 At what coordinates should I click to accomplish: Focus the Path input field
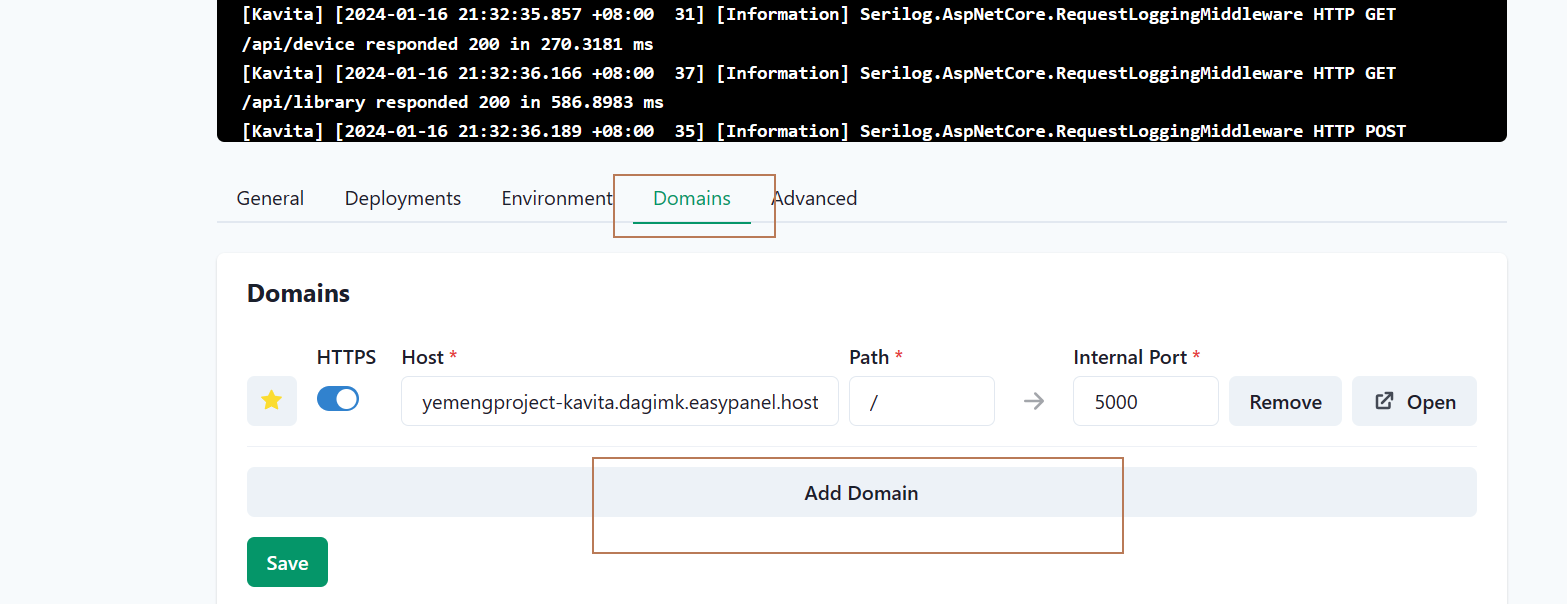(x=921, y=402)
